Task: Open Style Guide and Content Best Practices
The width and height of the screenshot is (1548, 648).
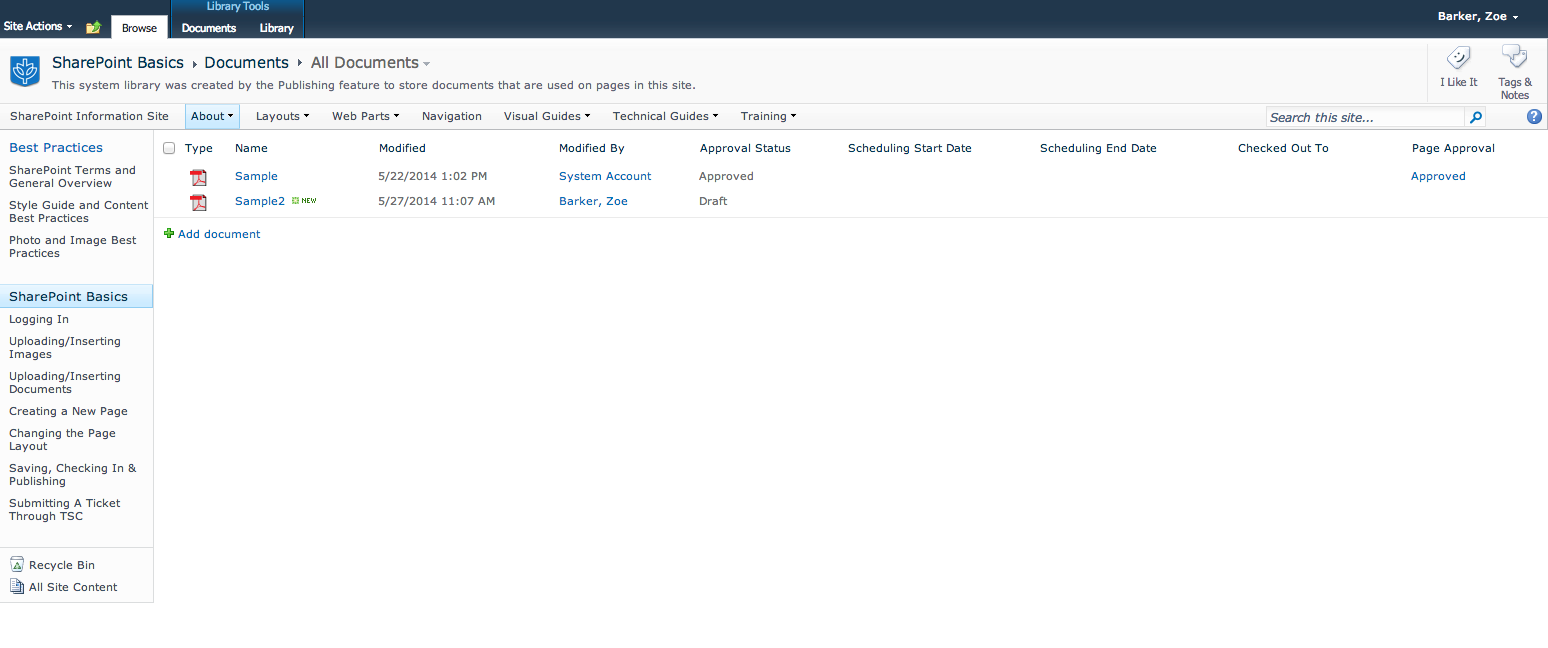Action: tap(79, 212)
